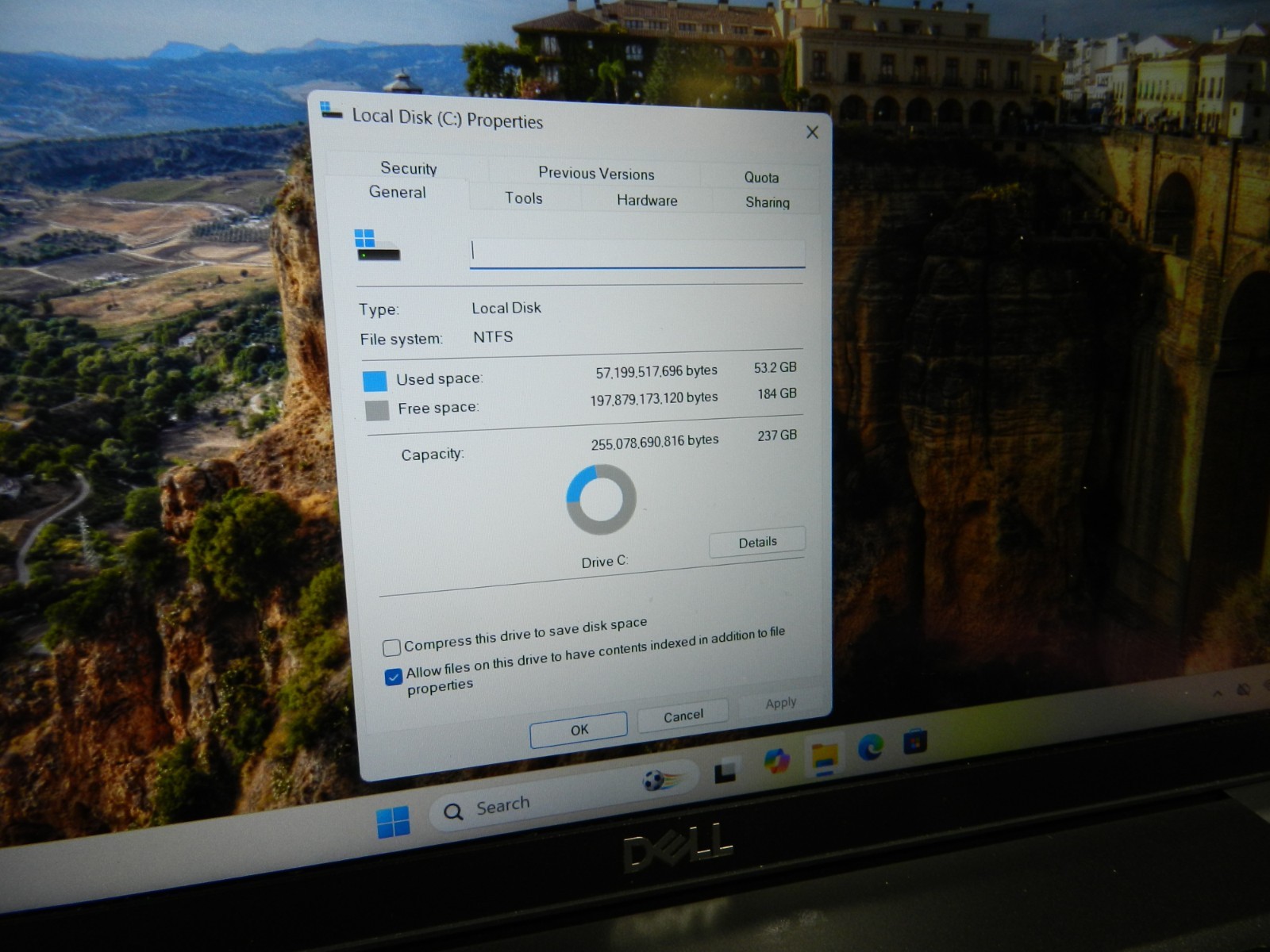Image resolution: width=1270 pixels, height=952 pixels.
Task: Confirm with the OK button
Action: [x=579, y=730]
